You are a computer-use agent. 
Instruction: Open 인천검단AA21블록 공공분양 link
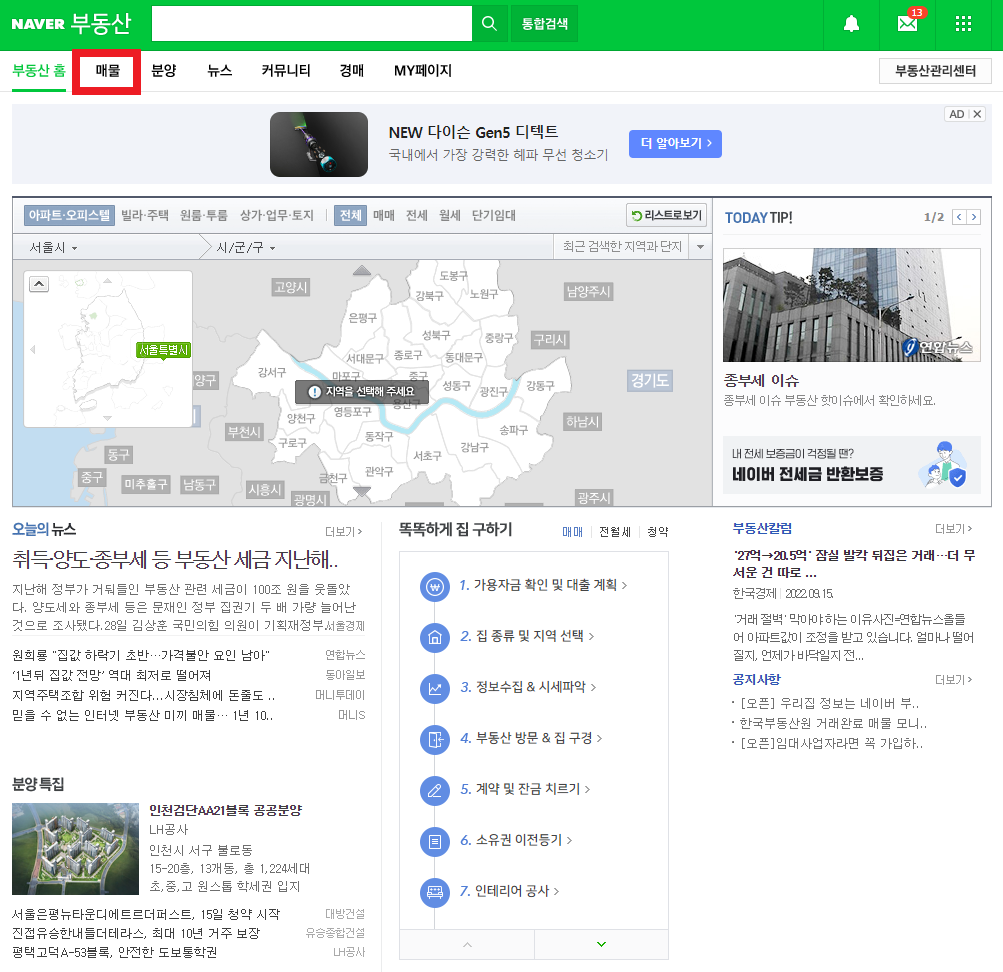pos(225,811)
